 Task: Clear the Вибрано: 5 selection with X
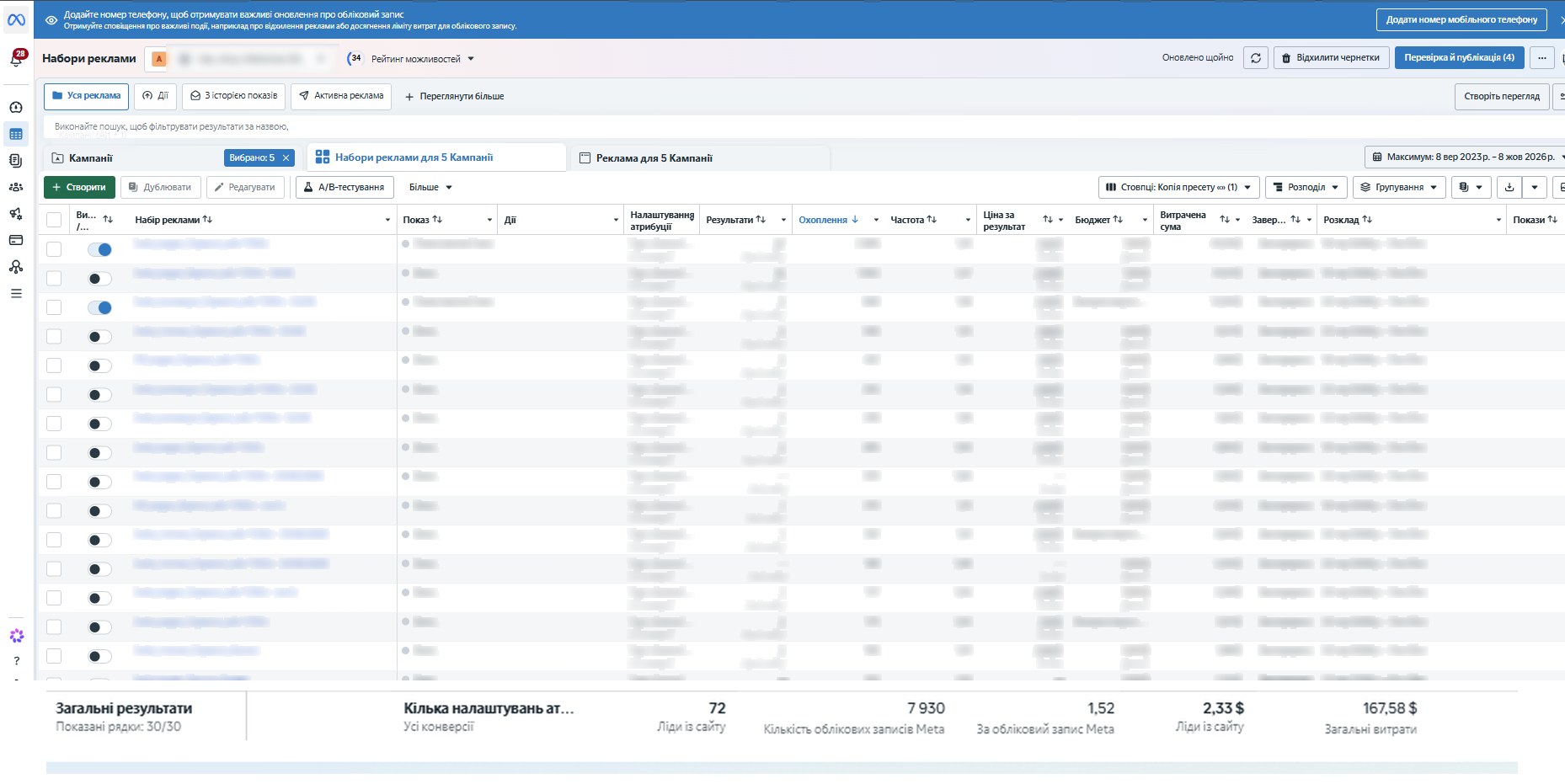tap(286, 157)
